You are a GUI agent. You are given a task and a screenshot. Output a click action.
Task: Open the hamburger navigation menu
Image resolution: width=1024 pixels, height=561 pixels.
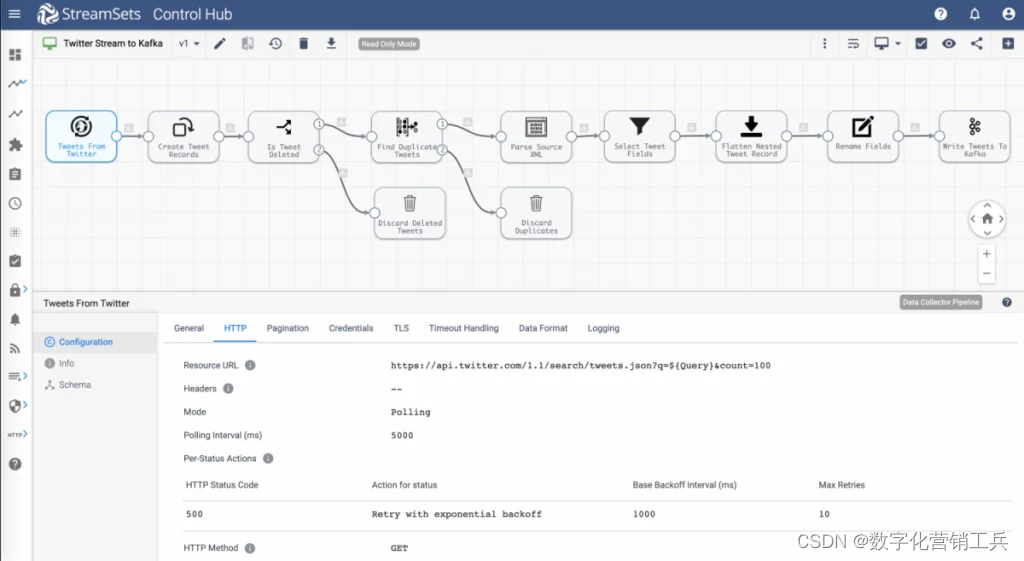(x=14, y=14)
